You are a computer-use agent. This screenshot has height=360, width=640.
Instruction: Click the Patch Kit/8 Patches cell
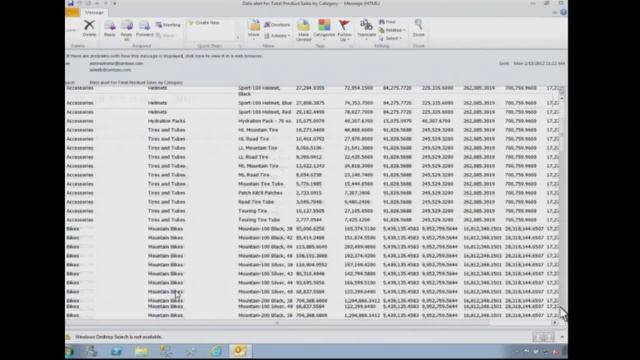tap(260, 193)
